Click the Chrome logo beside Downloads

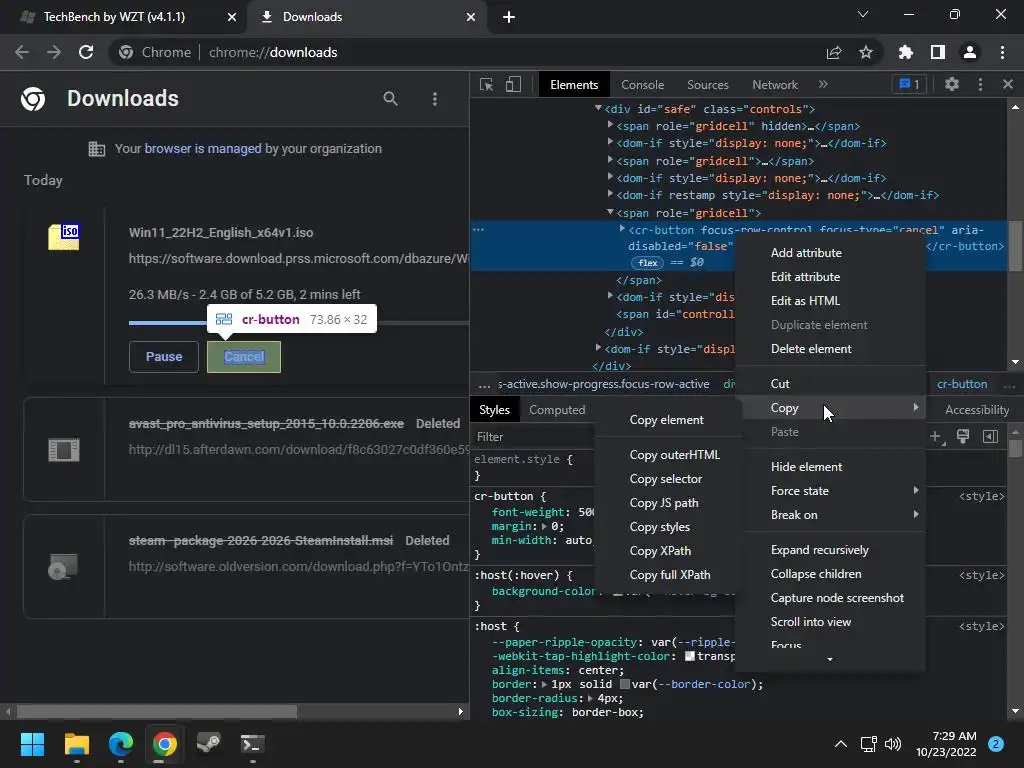pos(33,99)
